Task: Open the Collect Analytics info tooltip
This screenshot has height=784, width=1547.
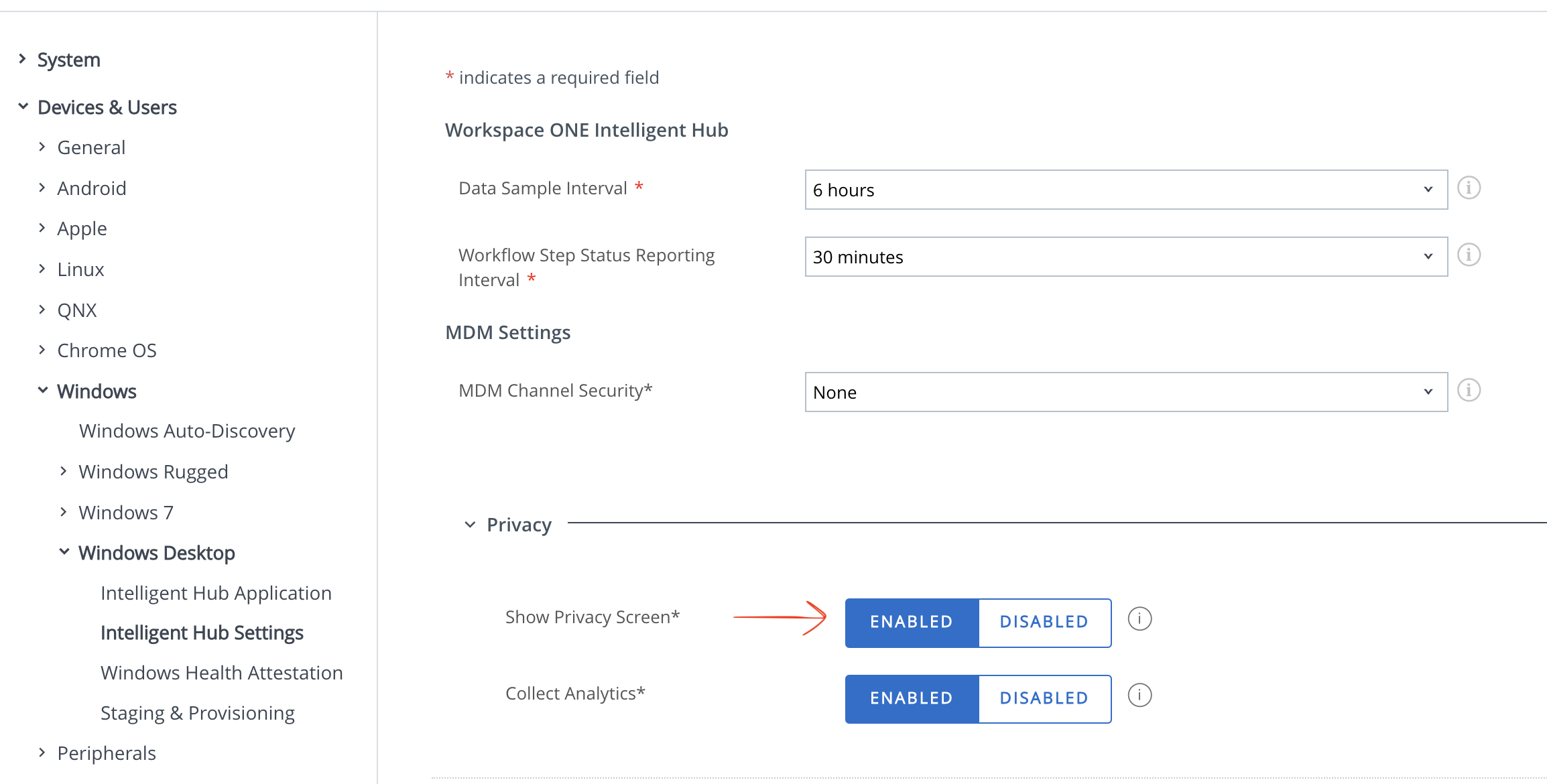Action: tap(1139, 696)
